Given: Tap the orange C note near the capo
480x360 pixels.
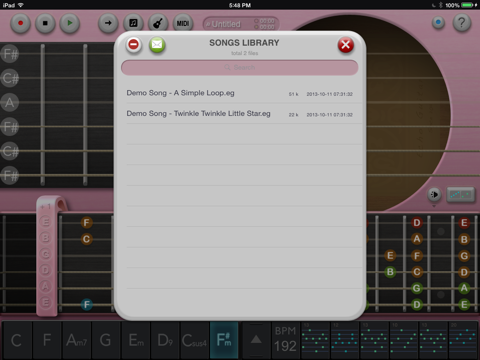Looking at the screenshot, I should coord(86,239).
